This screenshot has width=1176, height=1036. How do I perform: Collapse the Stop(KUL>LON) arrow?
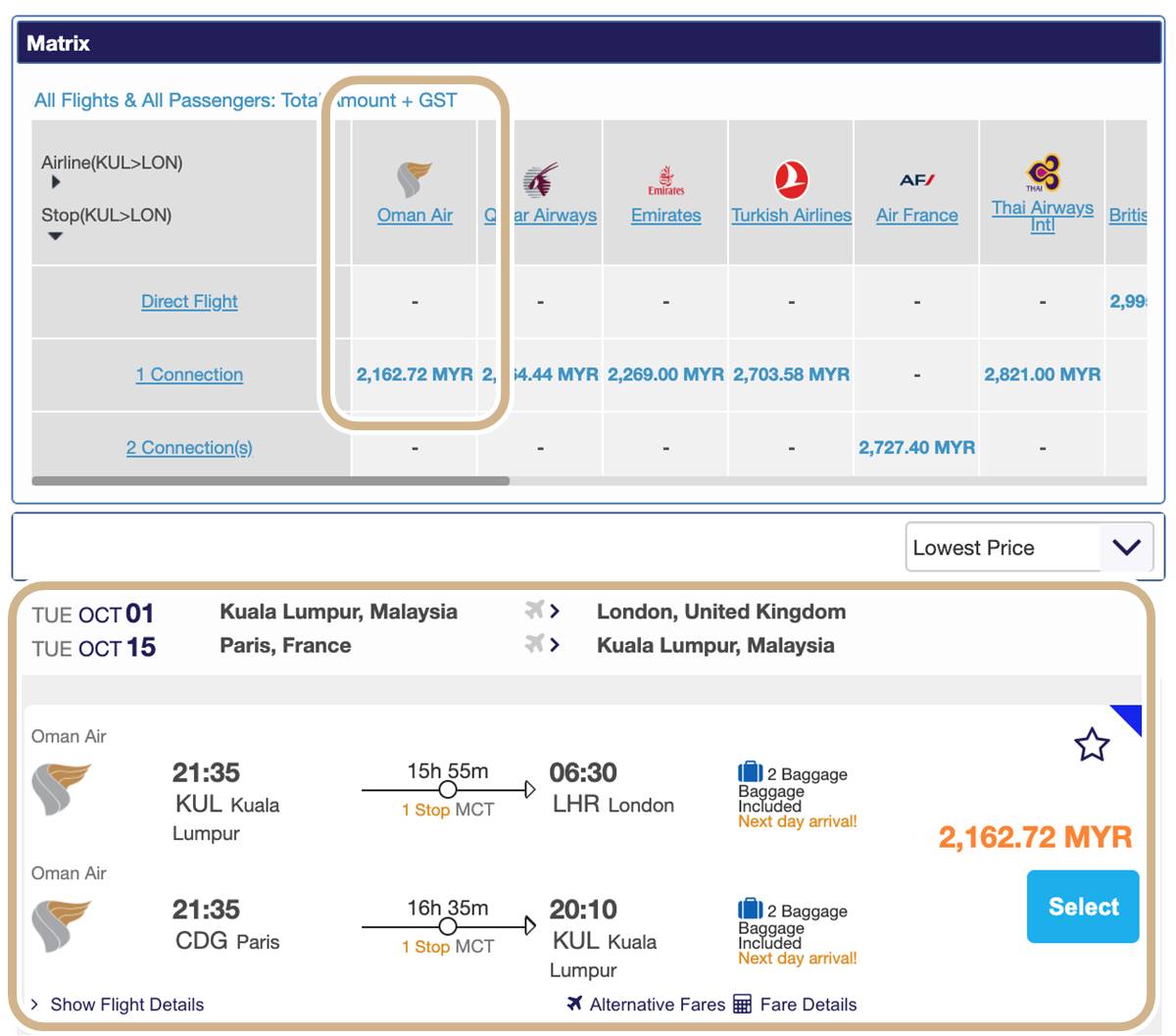coord(56,235)
